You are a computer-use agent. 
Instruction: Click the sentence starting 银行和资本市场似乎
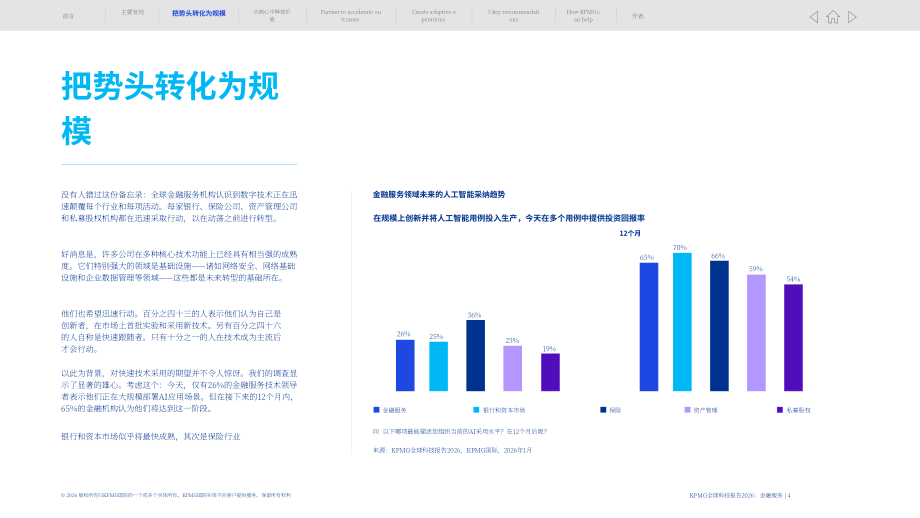coord(151,436)
